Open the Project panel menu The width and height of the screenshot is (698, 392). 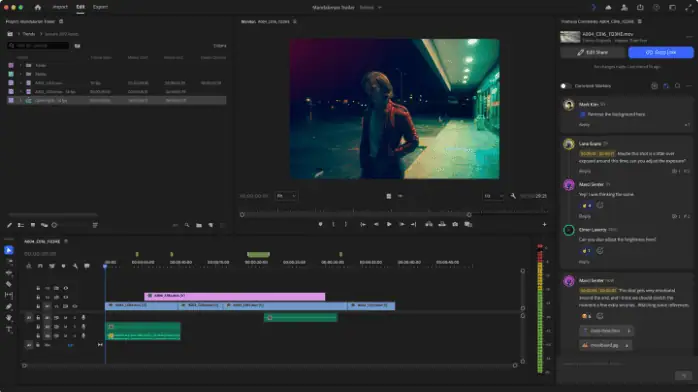tap(61, 21)
